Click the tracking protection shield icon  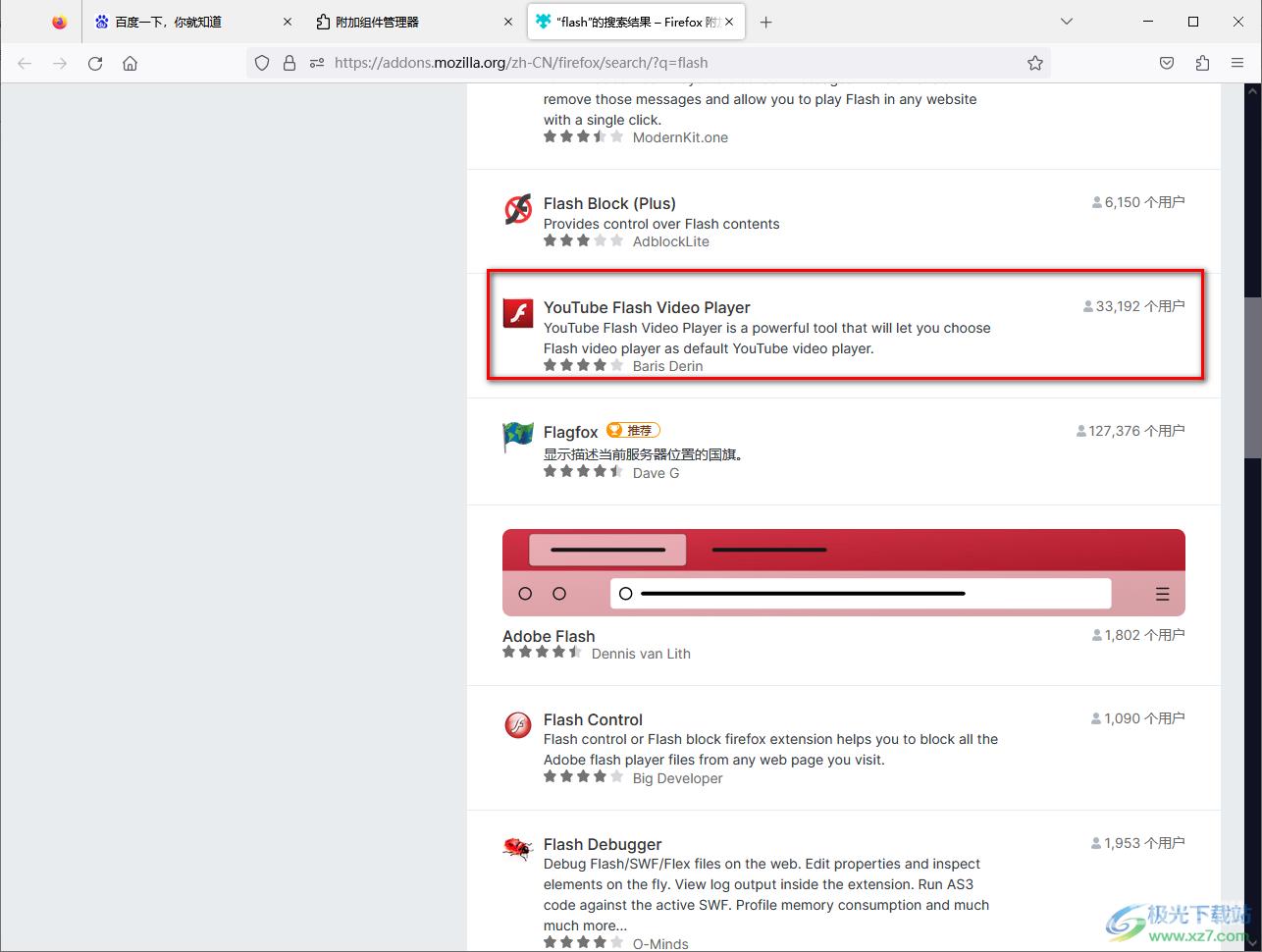(262, 63)
